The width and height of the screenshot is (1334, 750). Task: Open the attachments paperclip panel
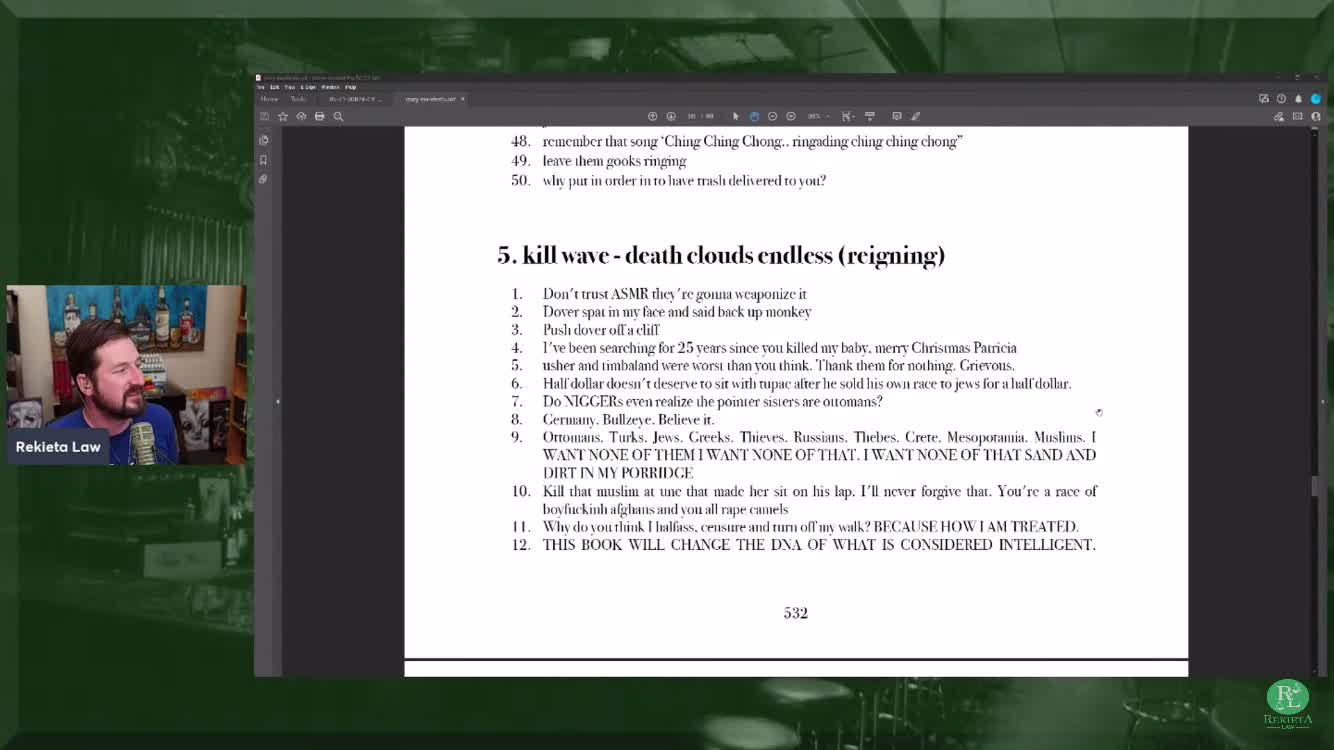click(264, 179)
